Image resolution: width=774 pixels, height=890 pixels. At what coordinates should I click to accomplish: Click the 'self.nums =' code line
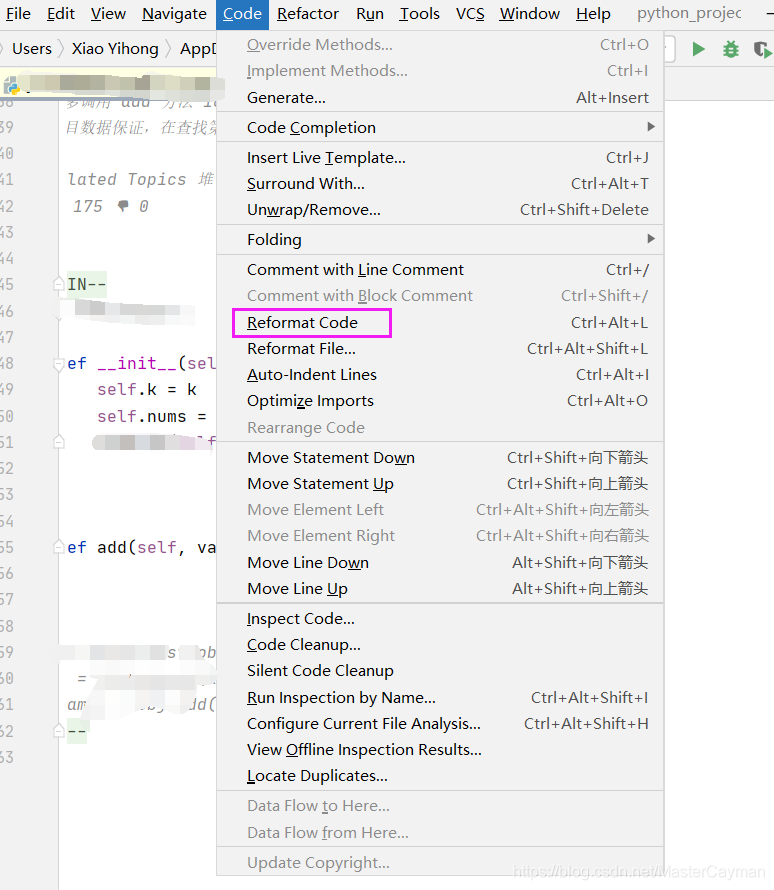pyautogui.click(x=152, y=417)
